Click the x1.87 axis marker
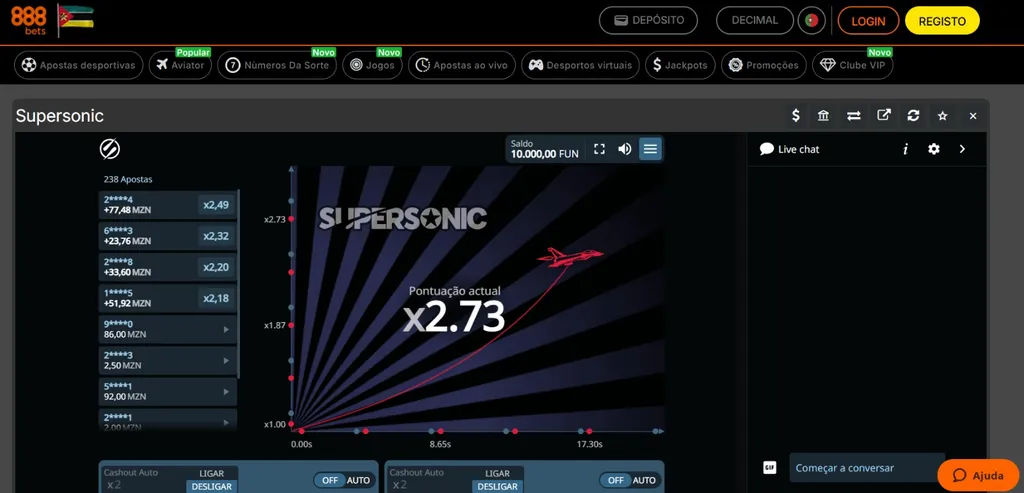 pyautogui.click(x=275, y=325)
